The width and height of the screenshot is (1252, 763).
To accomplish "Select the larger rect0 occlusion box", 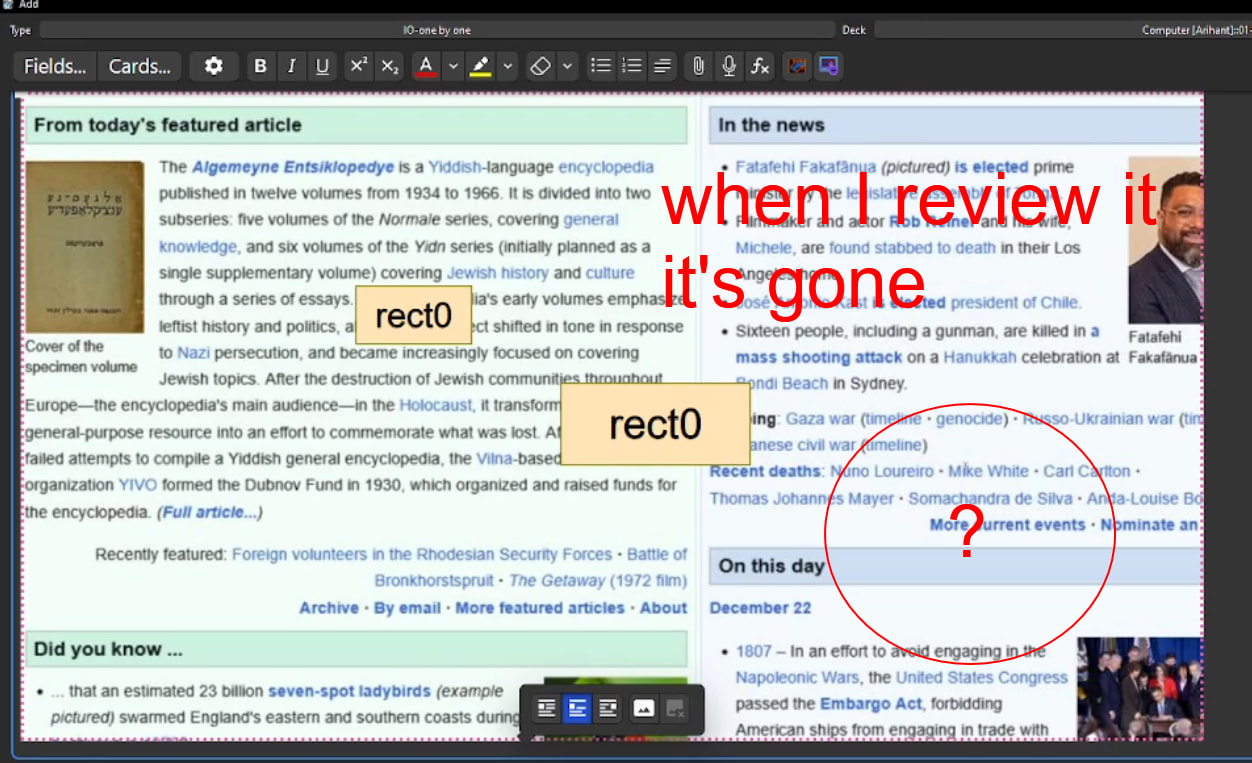I will coord(655,424).
